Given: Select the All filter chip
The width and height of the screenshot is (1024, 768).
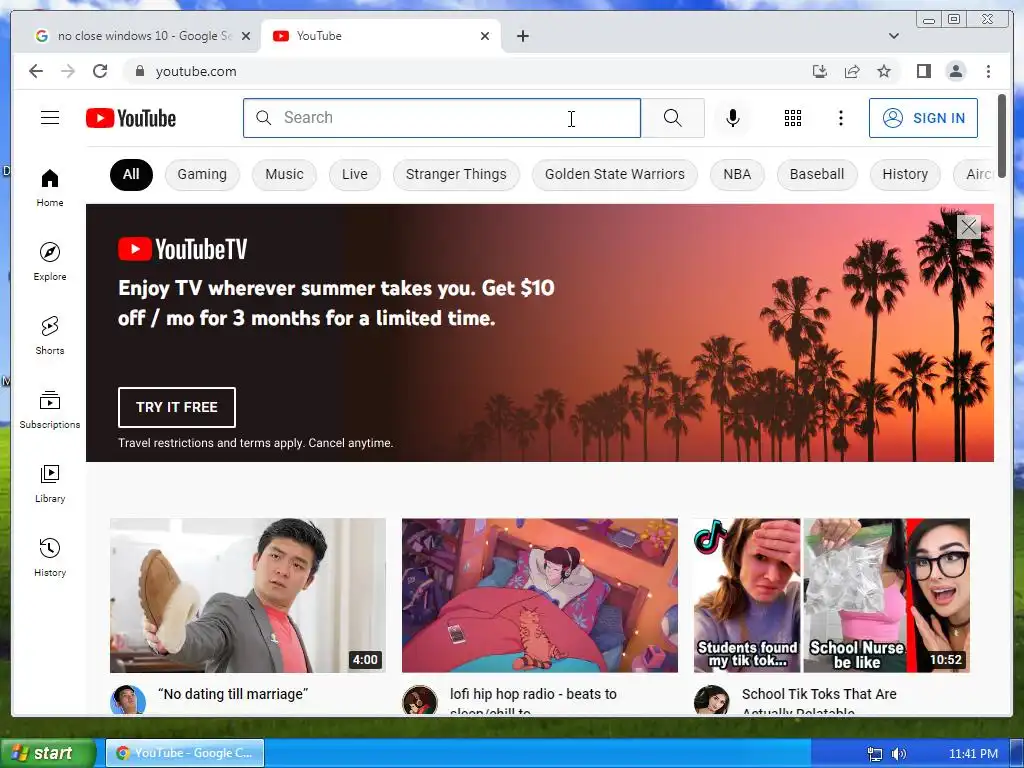Looking at the screenshot, I should click(131, 174).
